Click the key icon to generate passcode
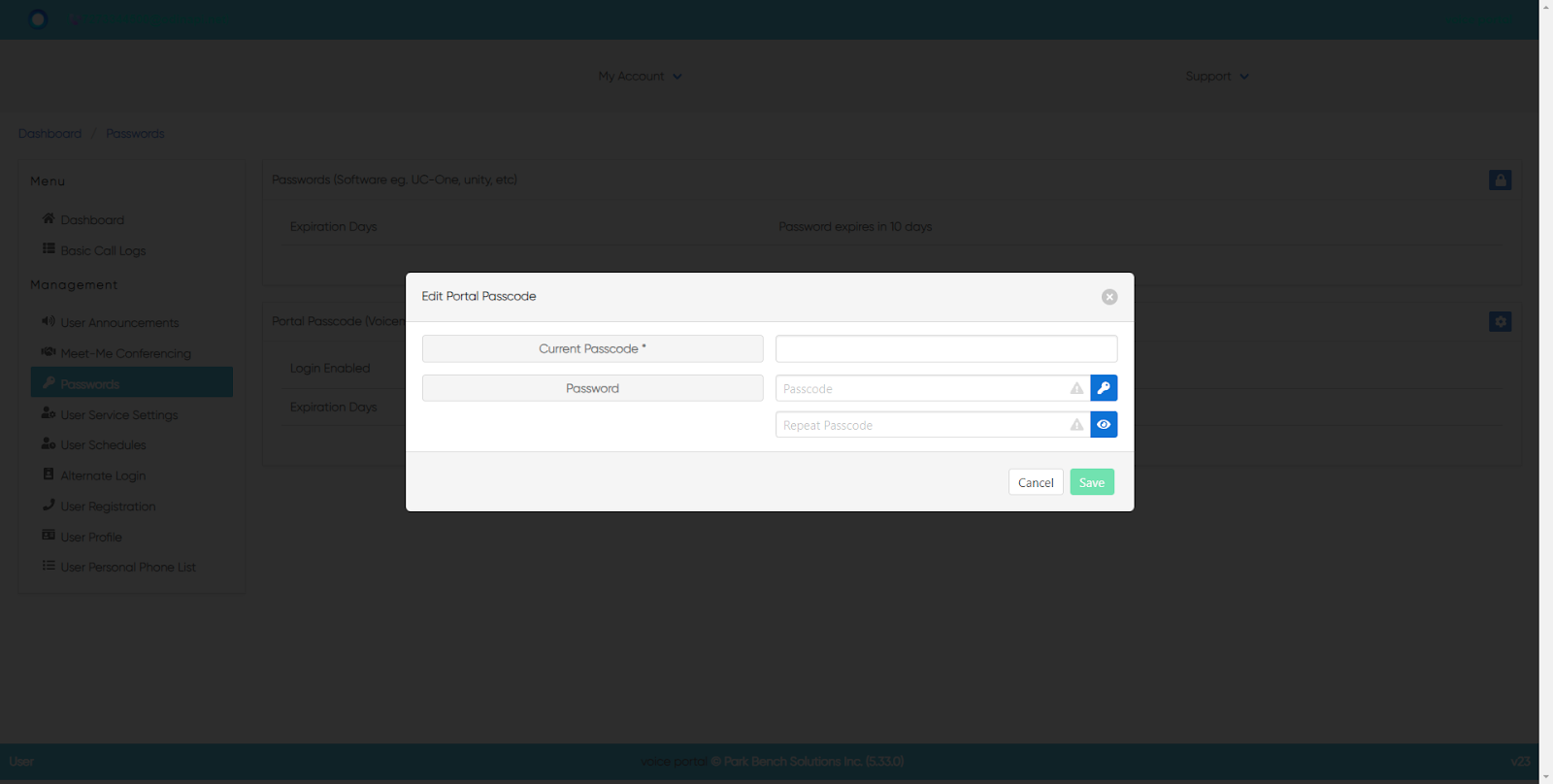The height and width of the screenshot is (784, 1553). coord(1104,388)
